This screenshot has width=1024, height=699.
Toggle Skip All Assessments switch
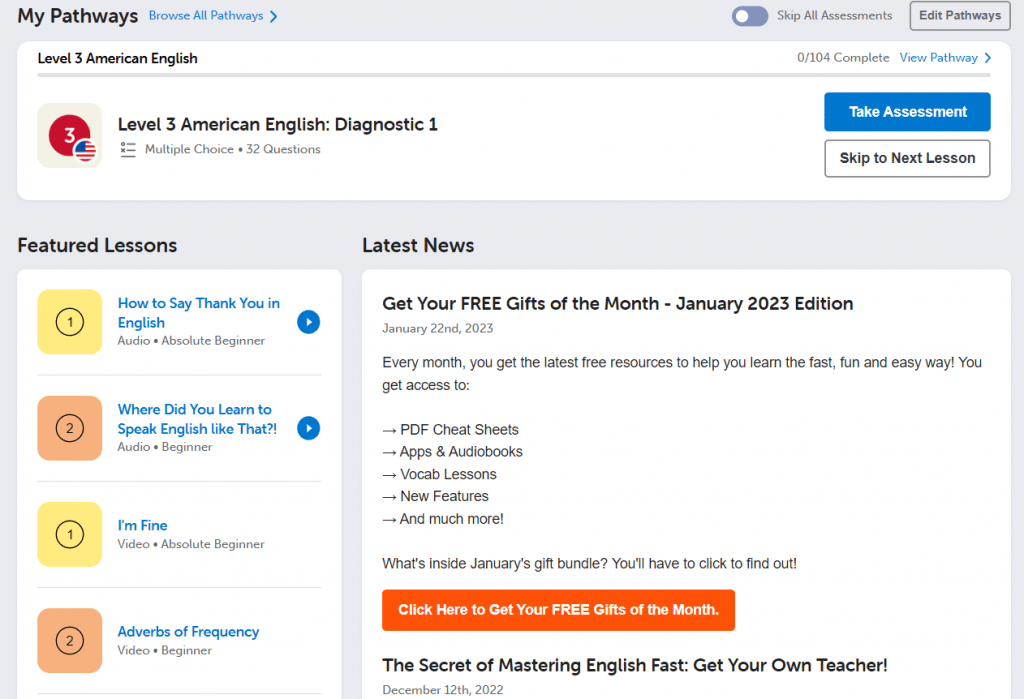[750, 16]
